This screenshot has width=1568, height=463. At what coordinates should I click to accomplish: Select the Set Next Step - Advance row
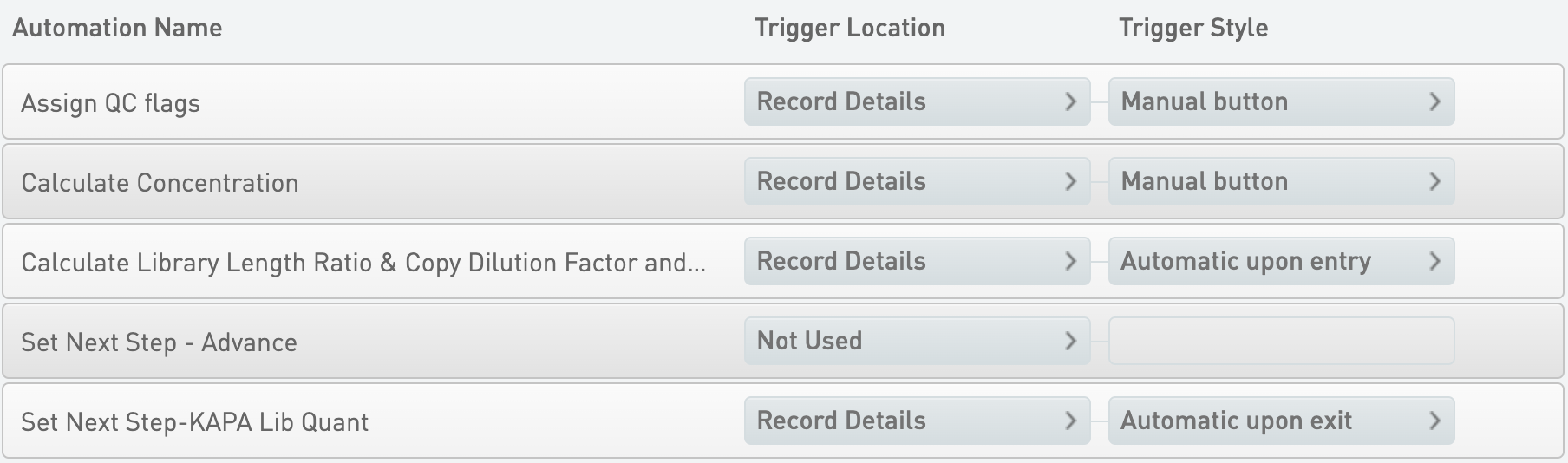pyautogui.click(x=159, y=342)
